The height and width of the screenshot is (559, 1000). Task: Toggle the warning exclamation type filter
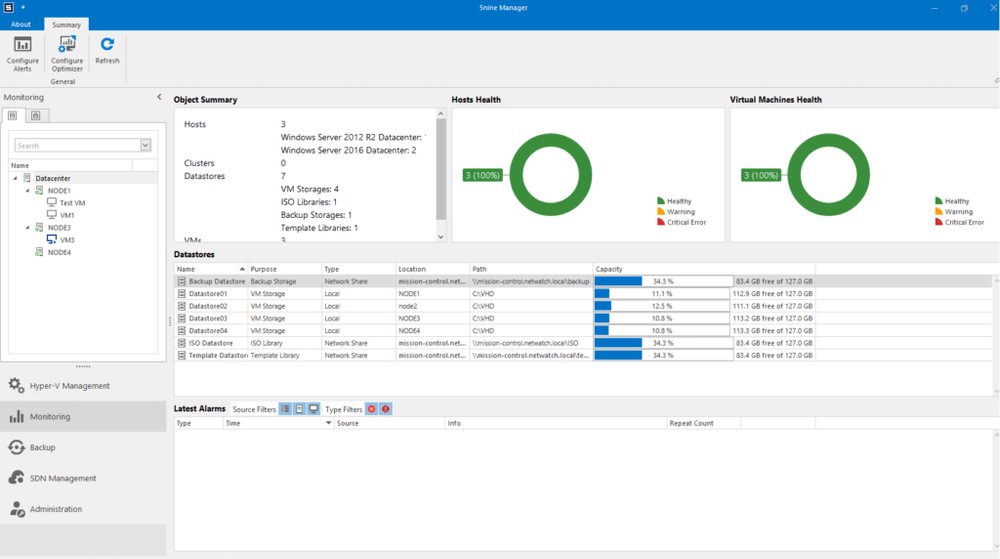(x=386, y=409)
